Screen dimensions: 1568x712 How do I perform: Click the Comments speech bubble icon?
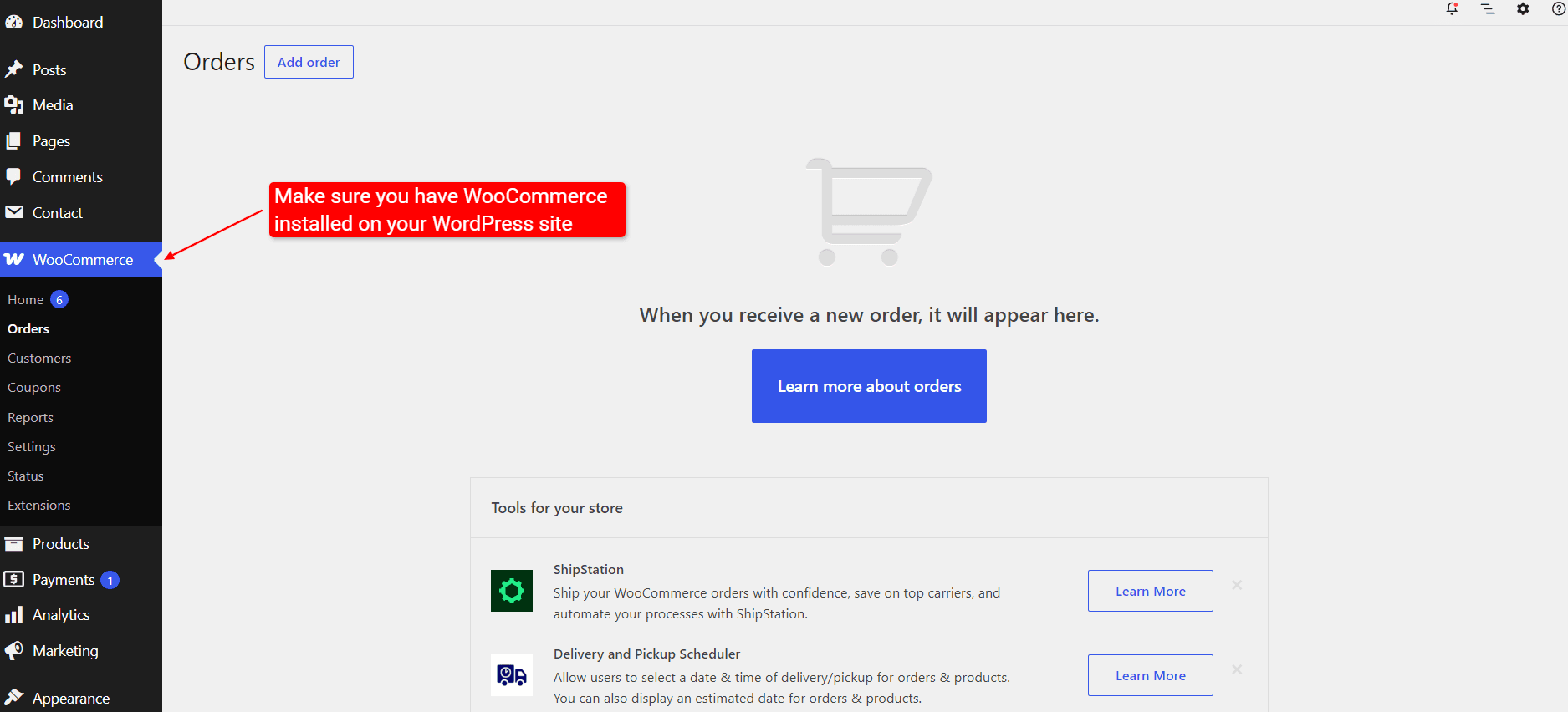coord(13,177)
